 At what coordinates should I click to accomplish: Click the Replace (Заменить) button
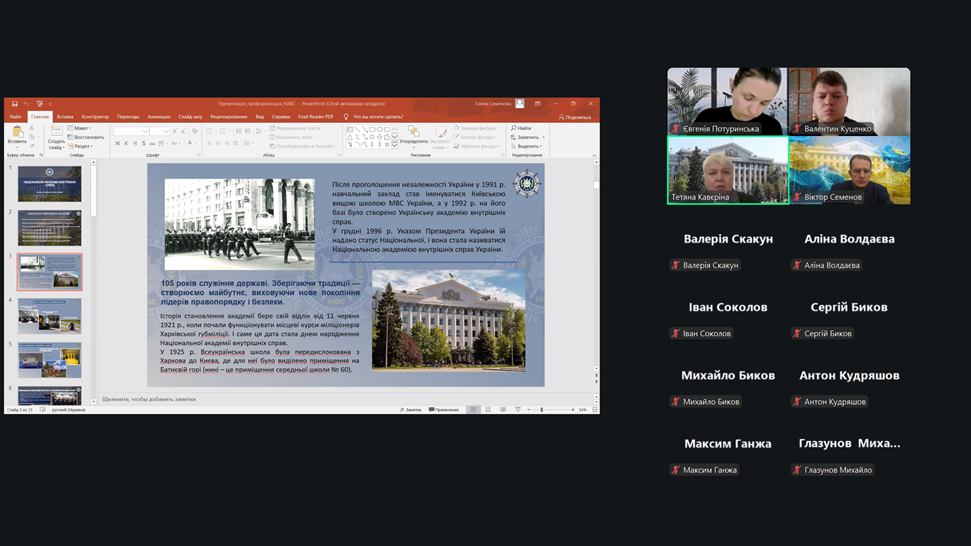point(527,137)
